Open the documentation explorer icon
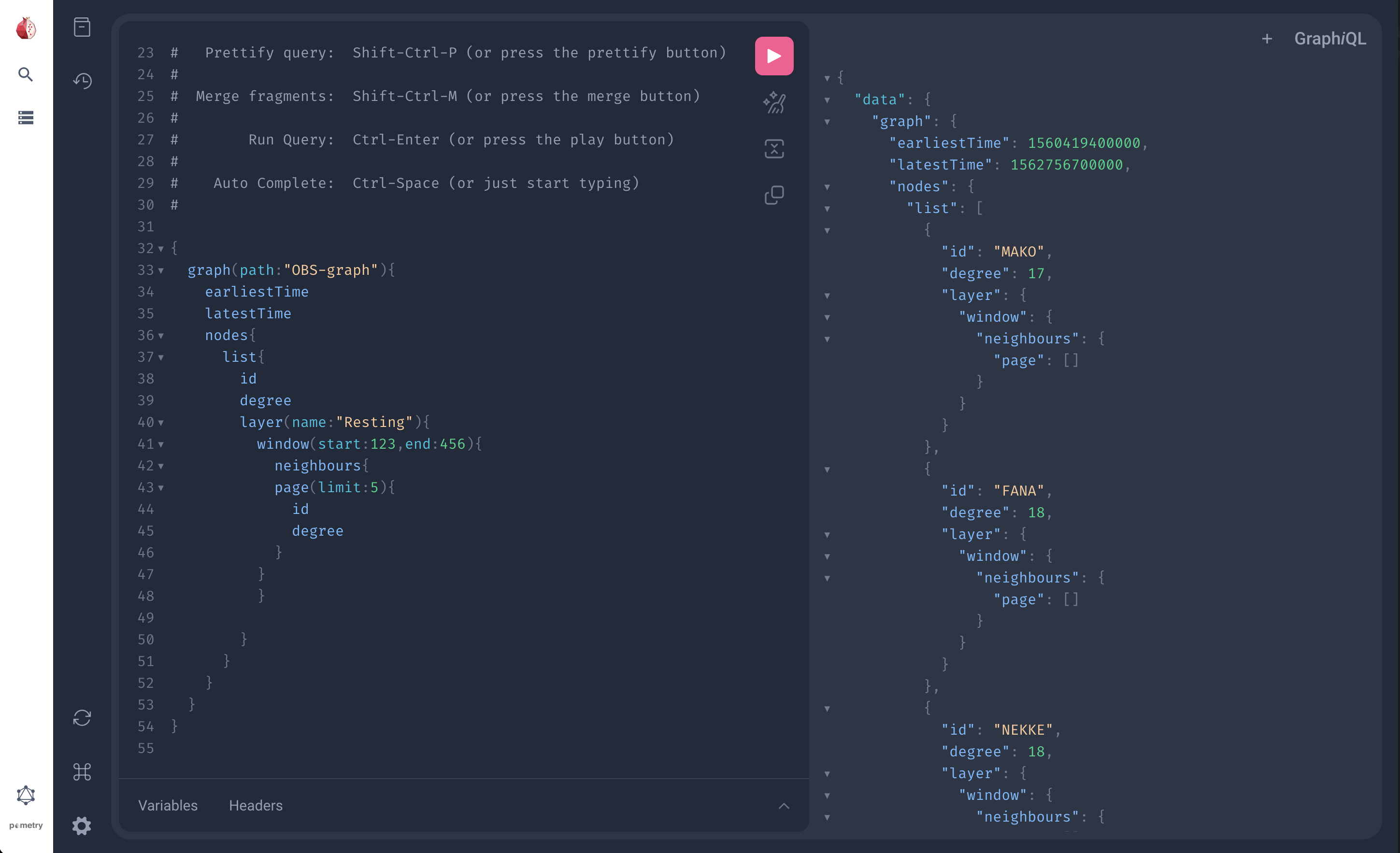1400x853 pixels. [x=83, y=27]
